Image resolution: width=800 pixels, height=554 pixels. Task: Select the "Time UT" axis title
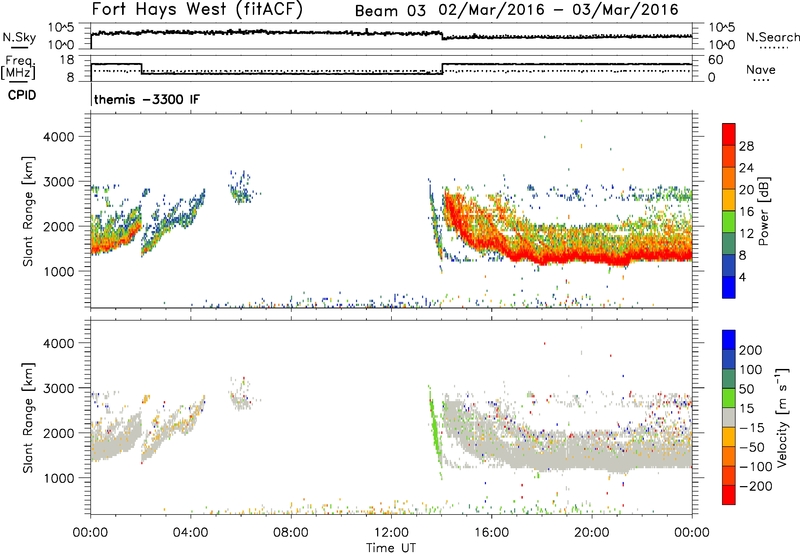(391, 547)
